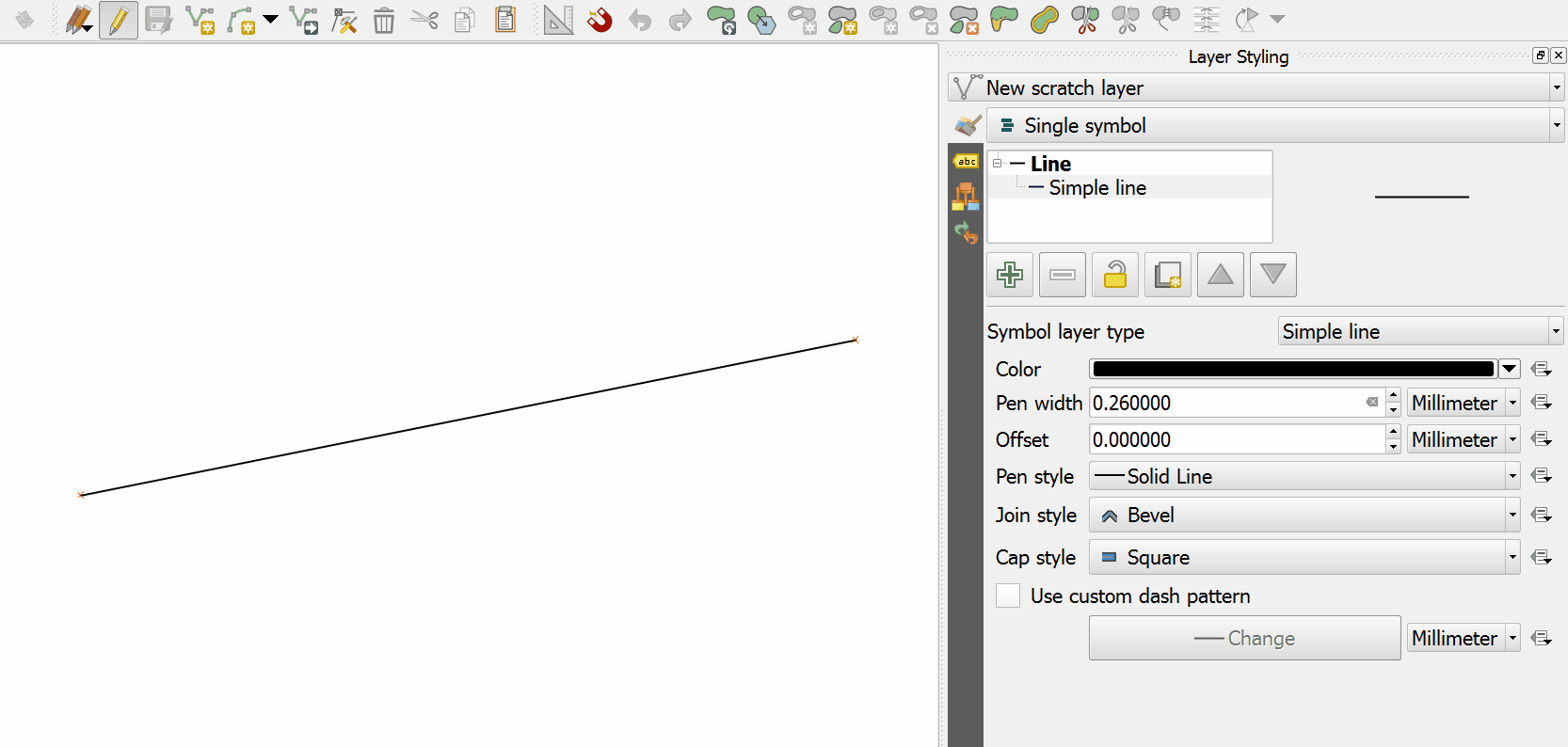Select Simple line in symbol tree
The image size is (1568, 747).
1097,187
